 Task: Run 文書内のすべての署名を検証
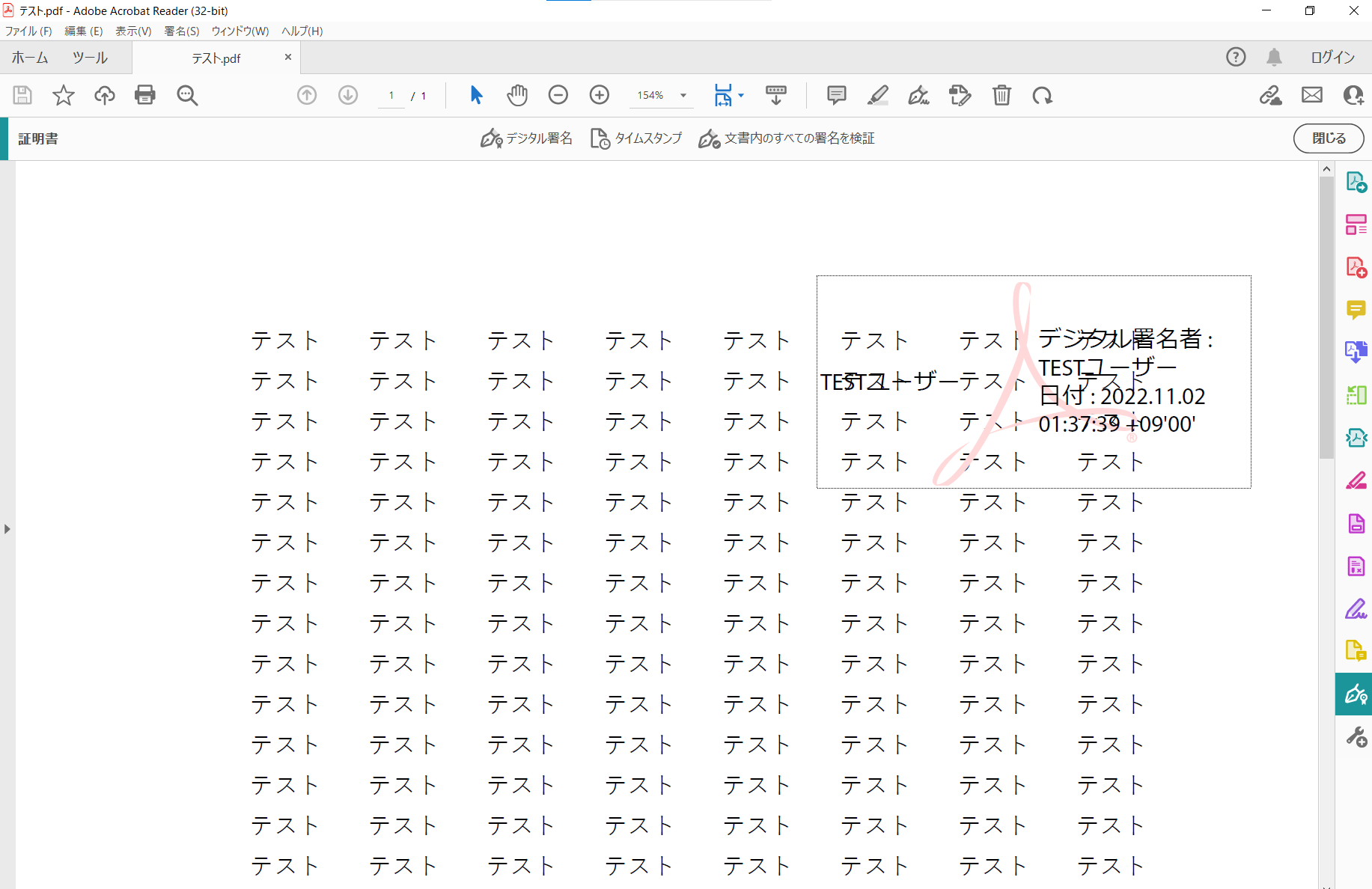pyautogui.click(x=786, y=138)
